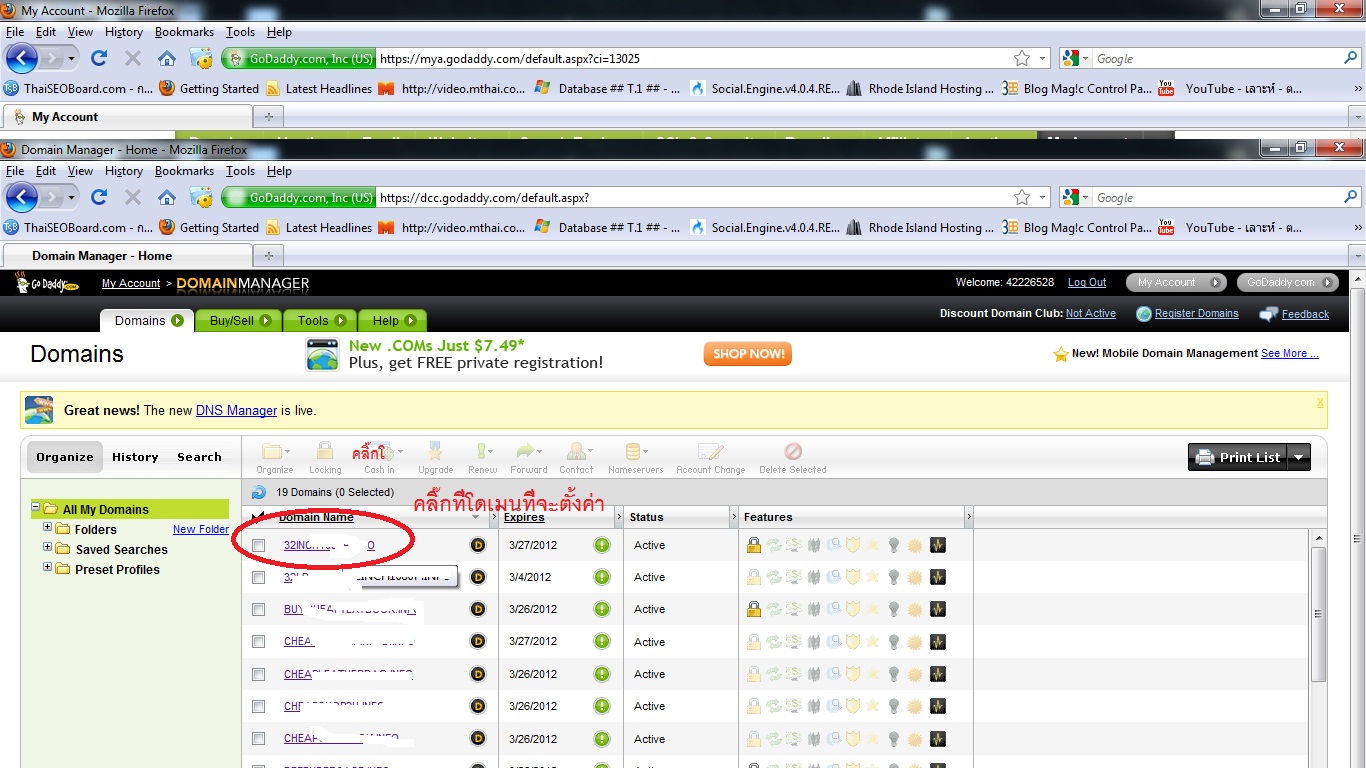Click the lock feature icon in the 3/27/2012 first row
This screenshot has width=1366, height=768.
[x=754, y=545]
